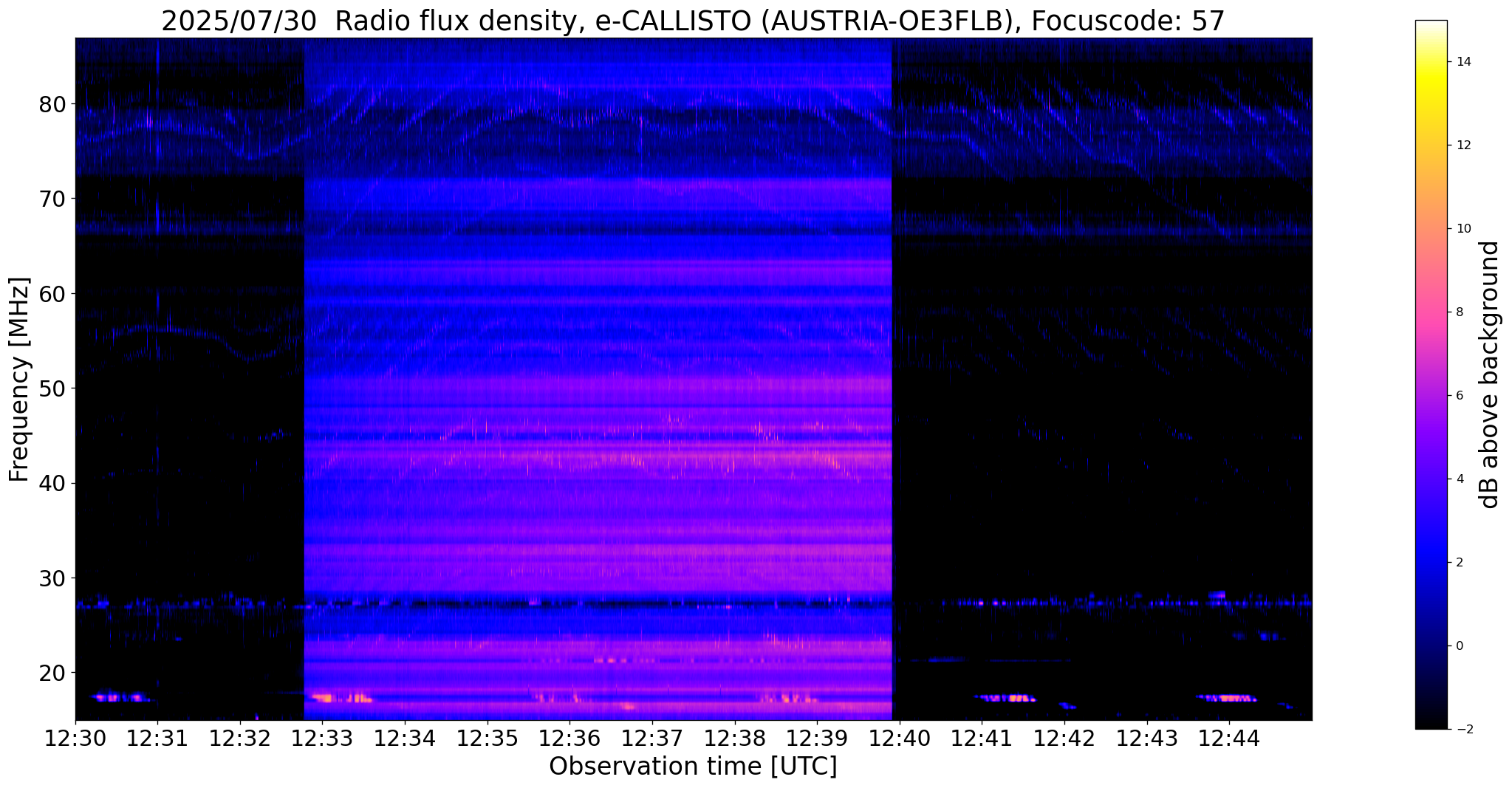Click the 12:42 time tick label
This screenshot has height=788, width=1512.
[1064, 738]
